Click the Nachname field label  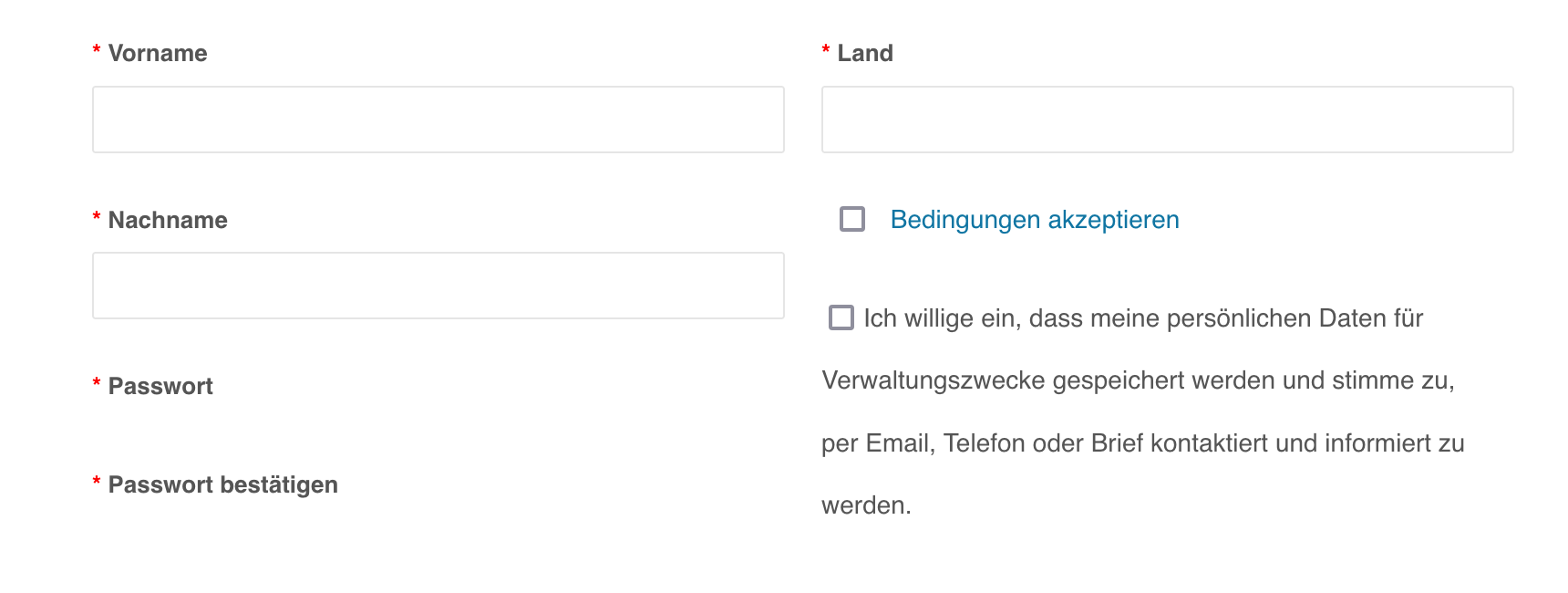coord(168,220)
